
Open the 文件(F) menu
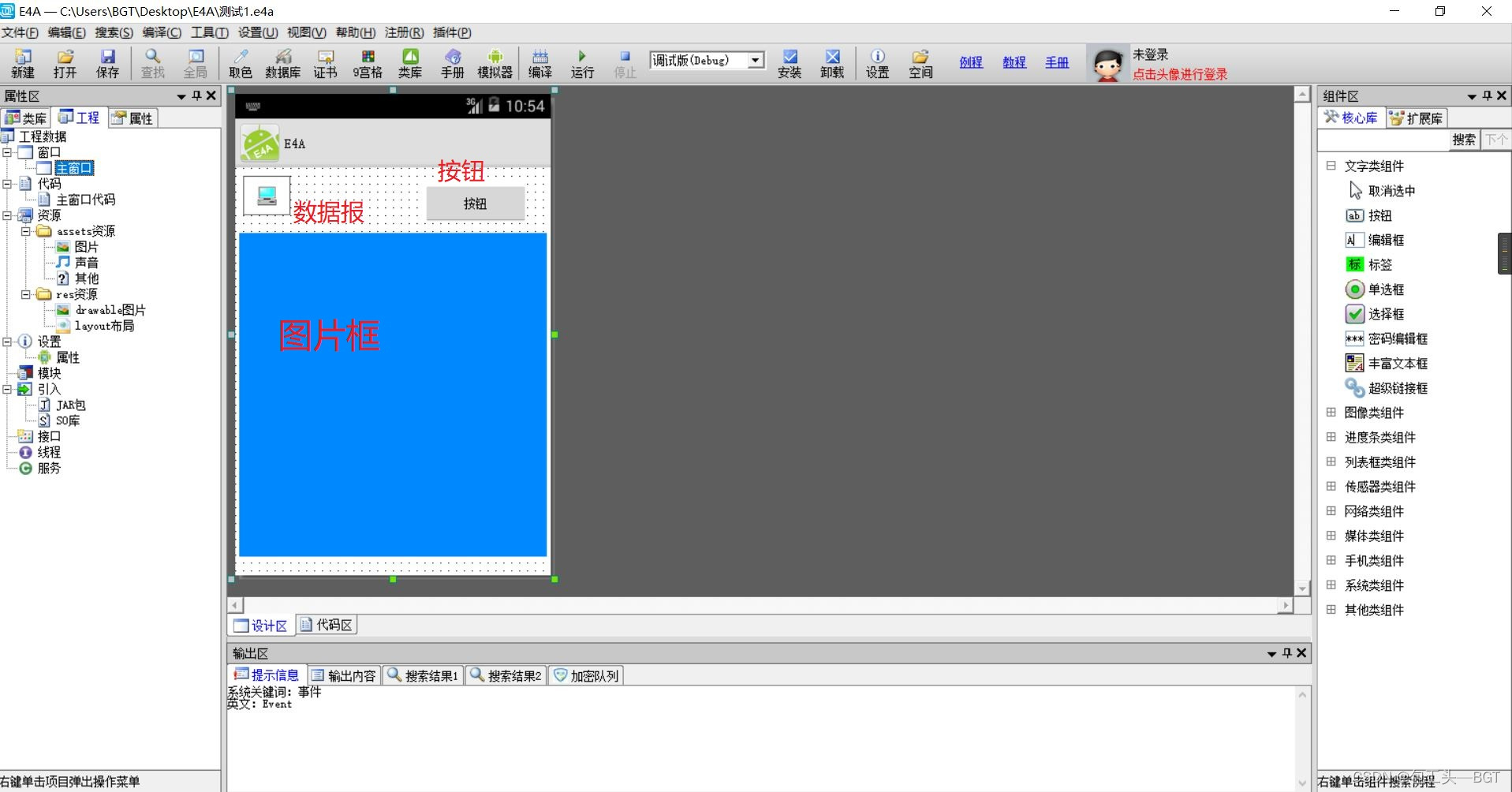pyautogui.click(x=20, y=32)
